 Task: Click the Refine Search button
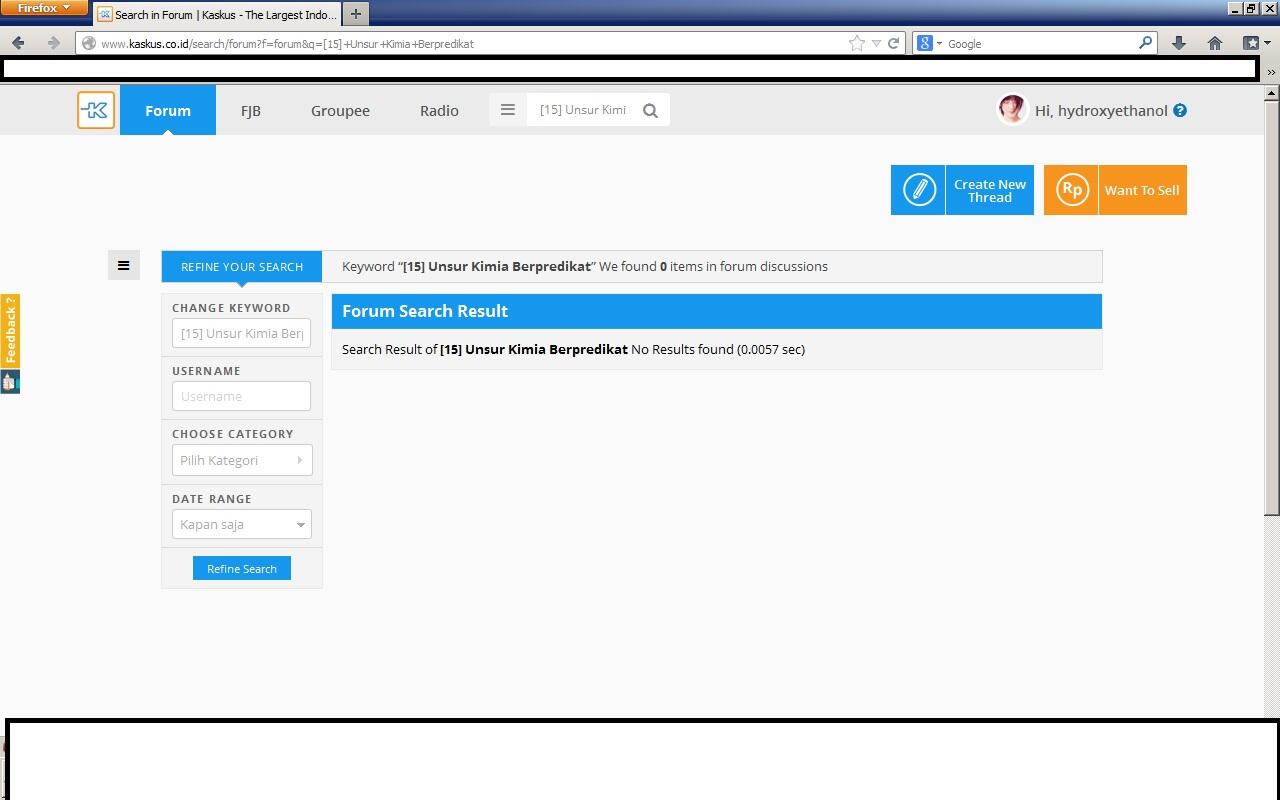tap(242, 568)
